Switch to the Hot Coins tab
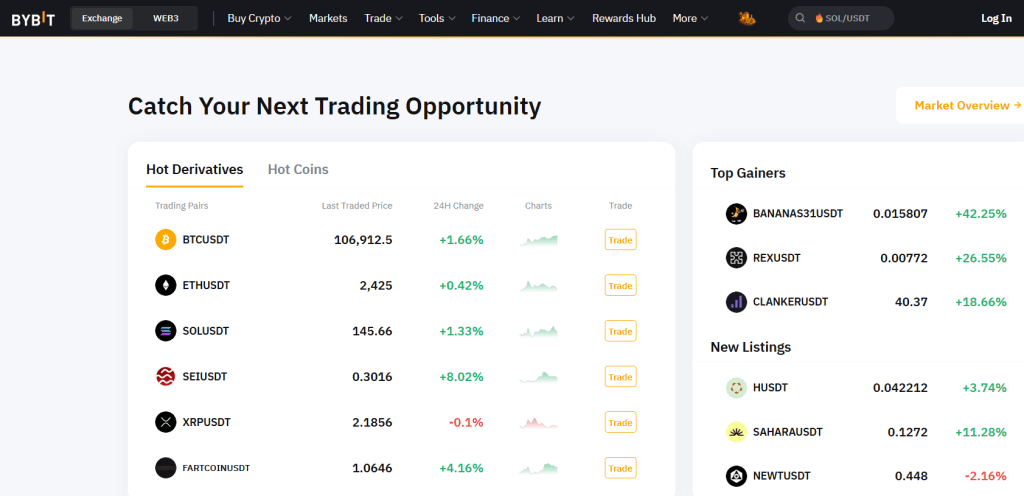The height and width of the screenshot is (496, 1024). tap(298, 170)
